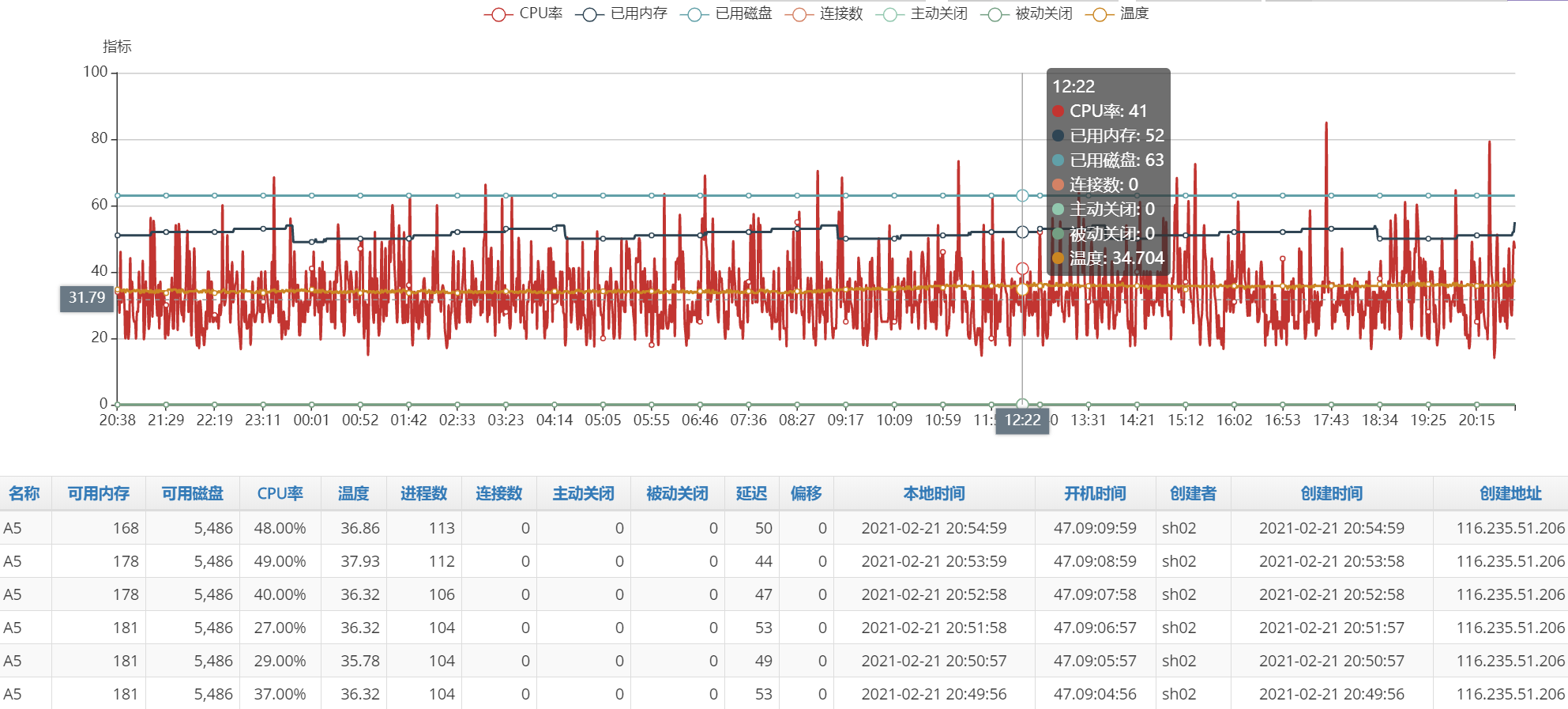Click the 27.00% CPU cell
Viewport: 1568px width, 709px height.
tap(280, 628)
